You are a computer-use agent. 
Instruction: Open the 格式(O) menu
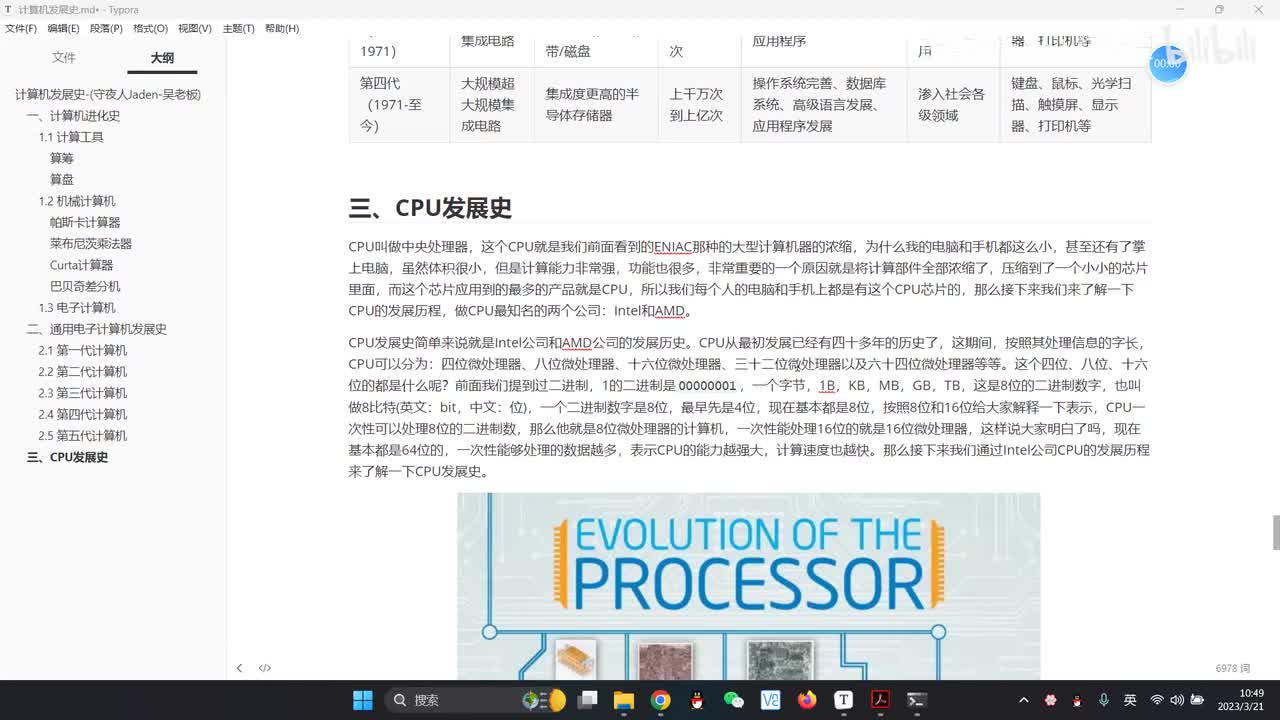[150, 28]
